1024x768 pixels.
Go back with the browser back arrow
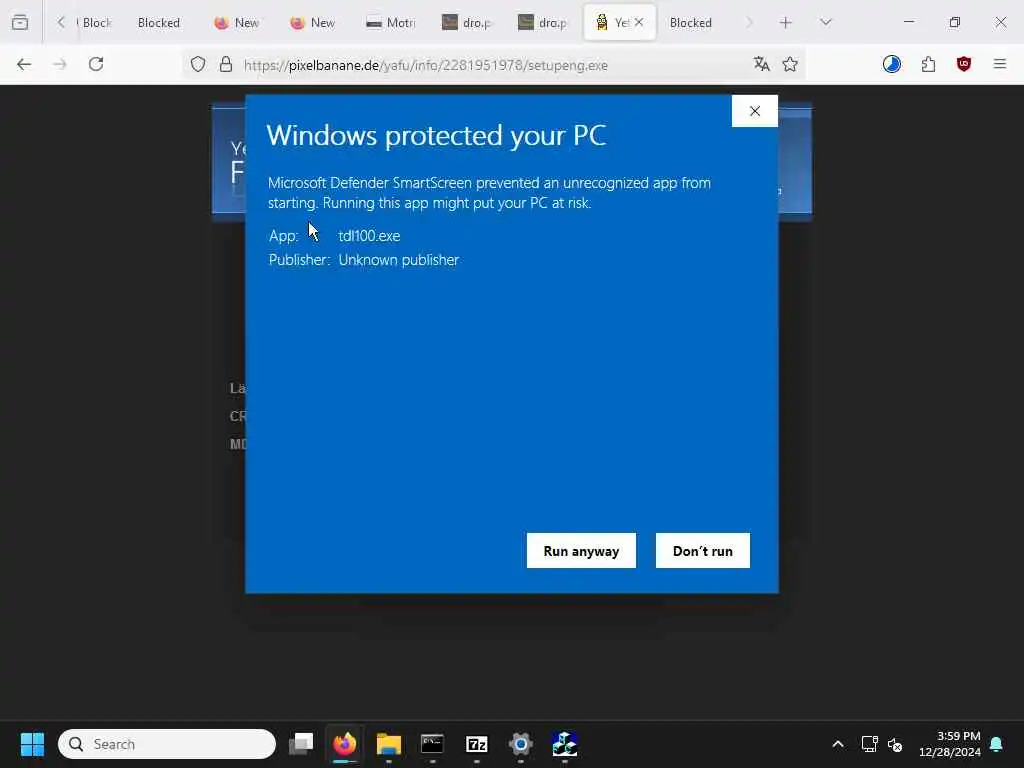pyautogui.click(x=24, y=64)
